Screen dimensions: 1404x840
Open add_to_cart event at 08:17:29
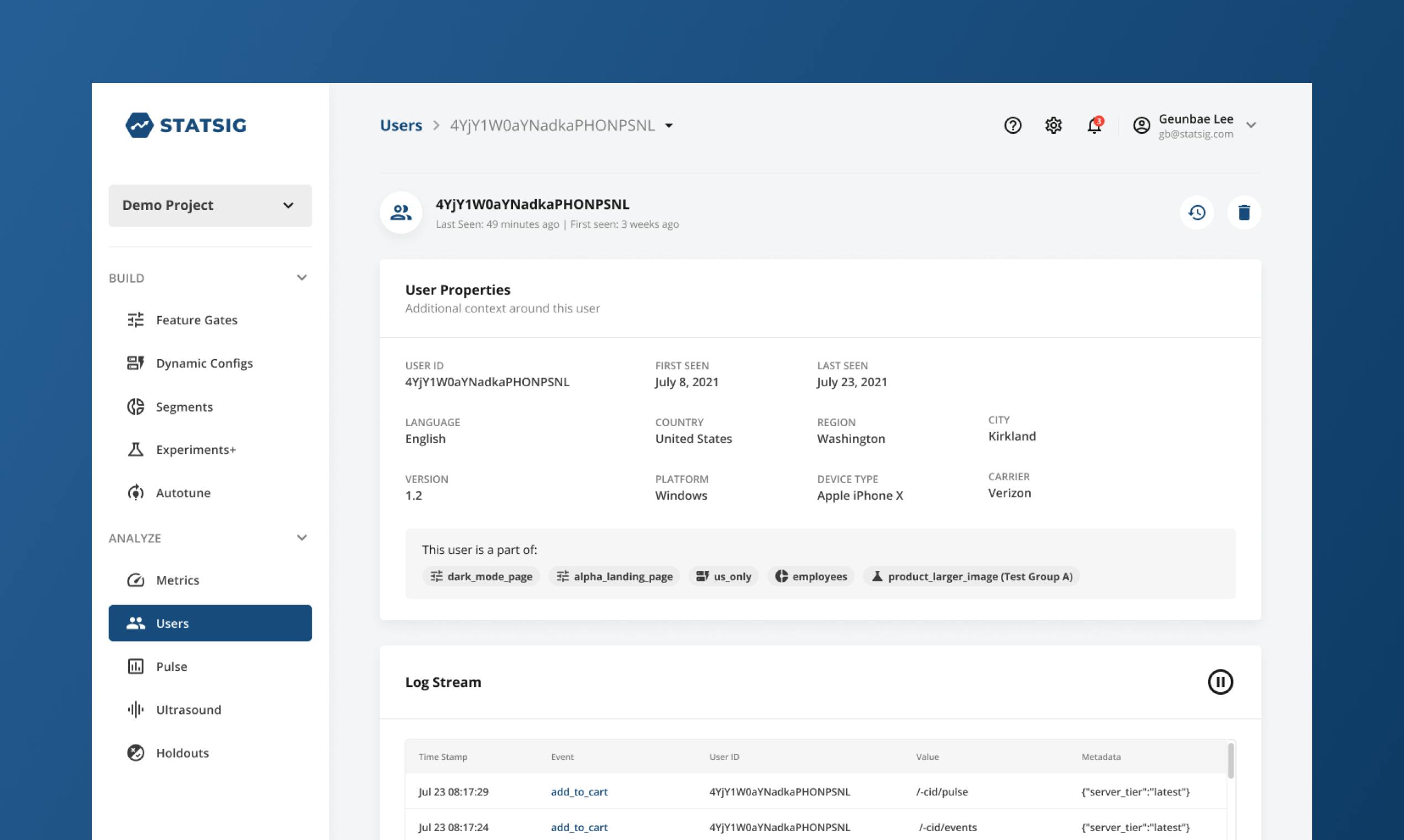tap(579, 791)
